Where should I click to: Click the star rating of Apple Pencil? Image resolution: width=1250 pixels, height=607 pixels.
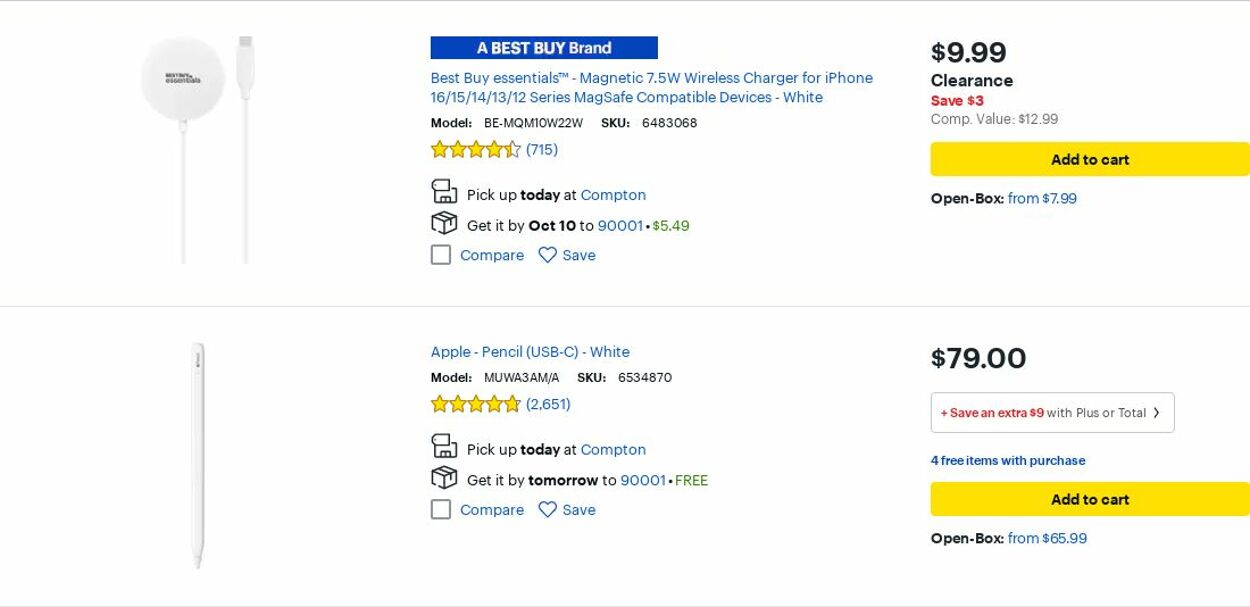(x=476, y=404)
